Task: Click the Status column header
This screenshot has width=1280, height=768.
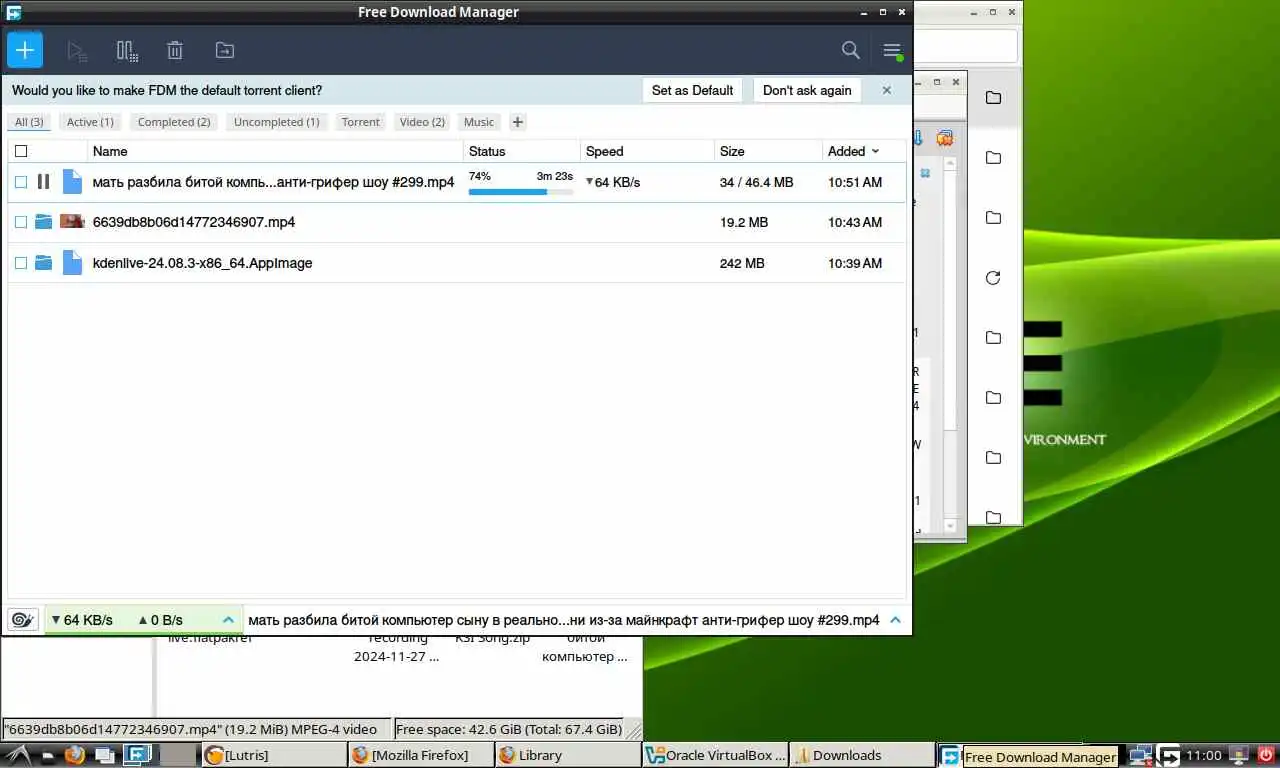Action: pos(521,151)
